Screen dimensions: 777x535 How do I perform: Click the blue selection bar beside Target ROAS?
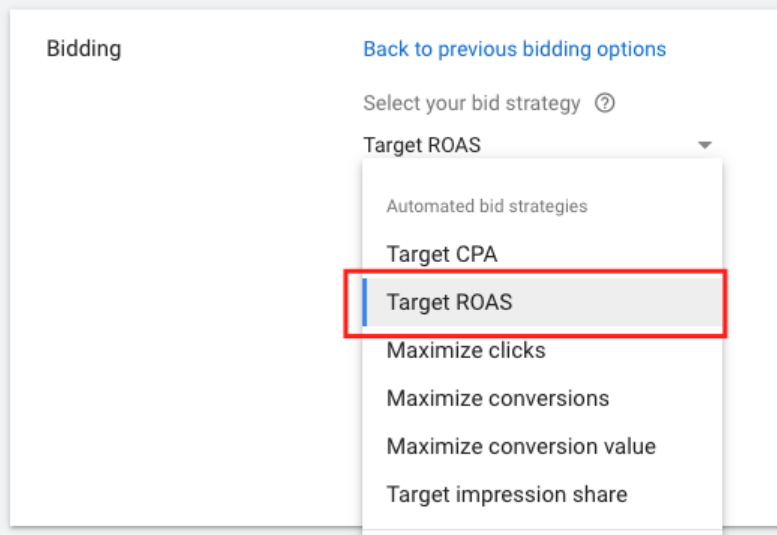tap(365, 302)
